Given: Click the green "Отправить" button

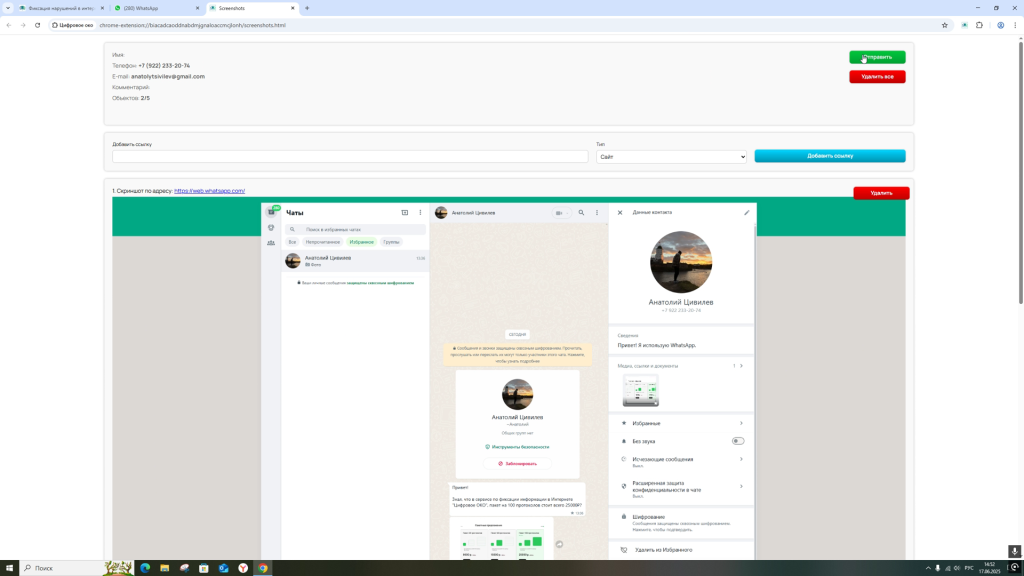Looking at the screenshot, I should (x=877, y=57).
